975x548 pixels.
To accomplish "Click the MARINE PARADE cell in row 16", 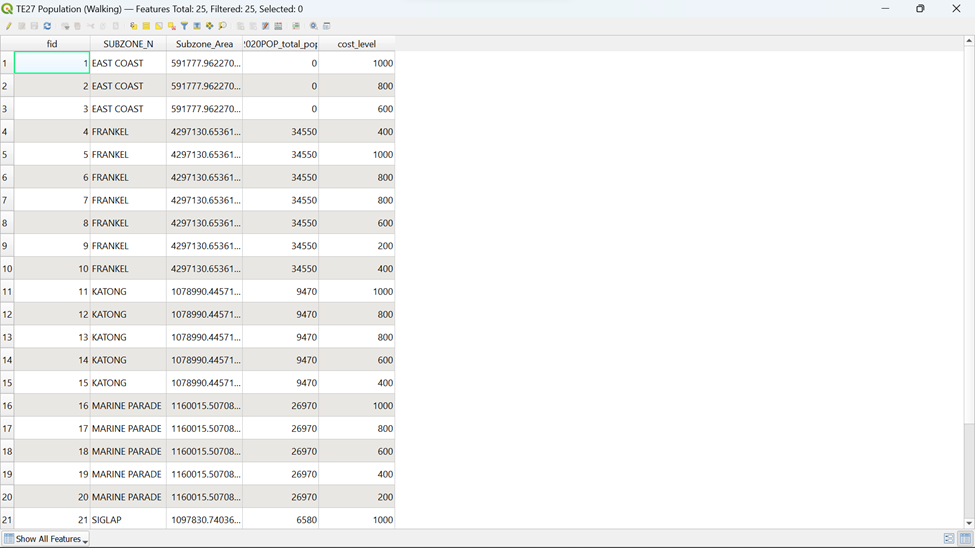I will [127, 406].
